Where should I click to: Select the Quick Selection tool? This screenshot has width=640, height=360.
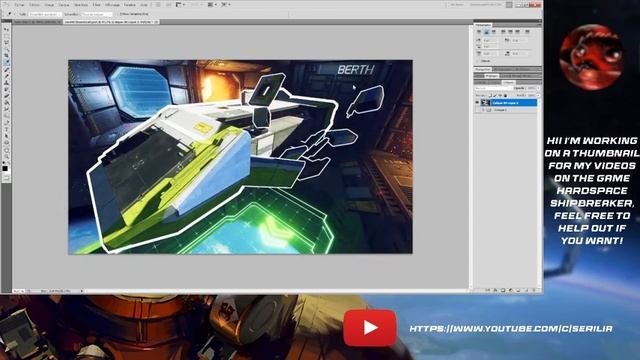[6, 49]
